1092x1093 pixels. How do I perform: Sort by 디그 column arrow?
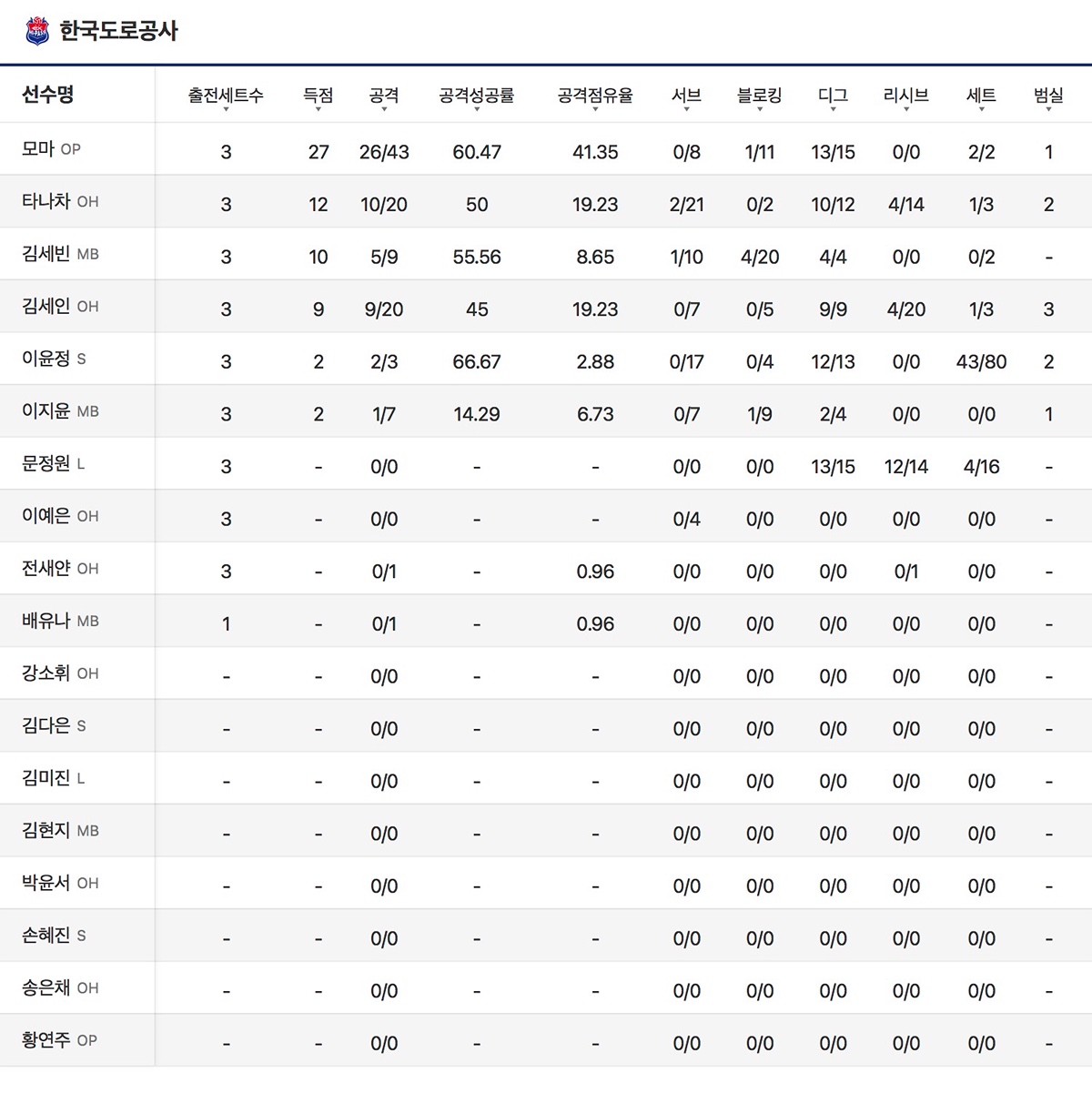pyautogui.click(x=833, y=108)
